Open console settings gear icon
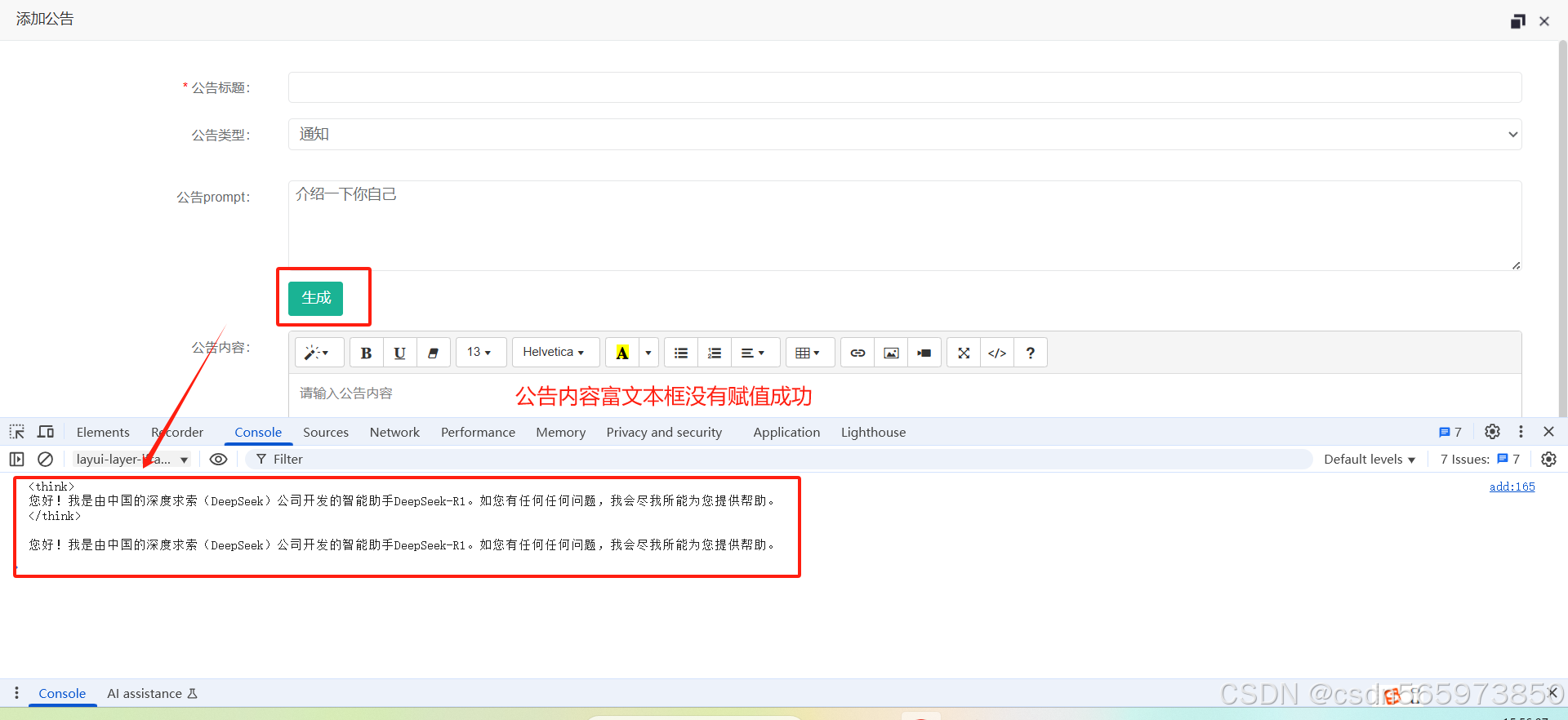The height and width of the screenshot is (720, 1568). point(1548,460)
